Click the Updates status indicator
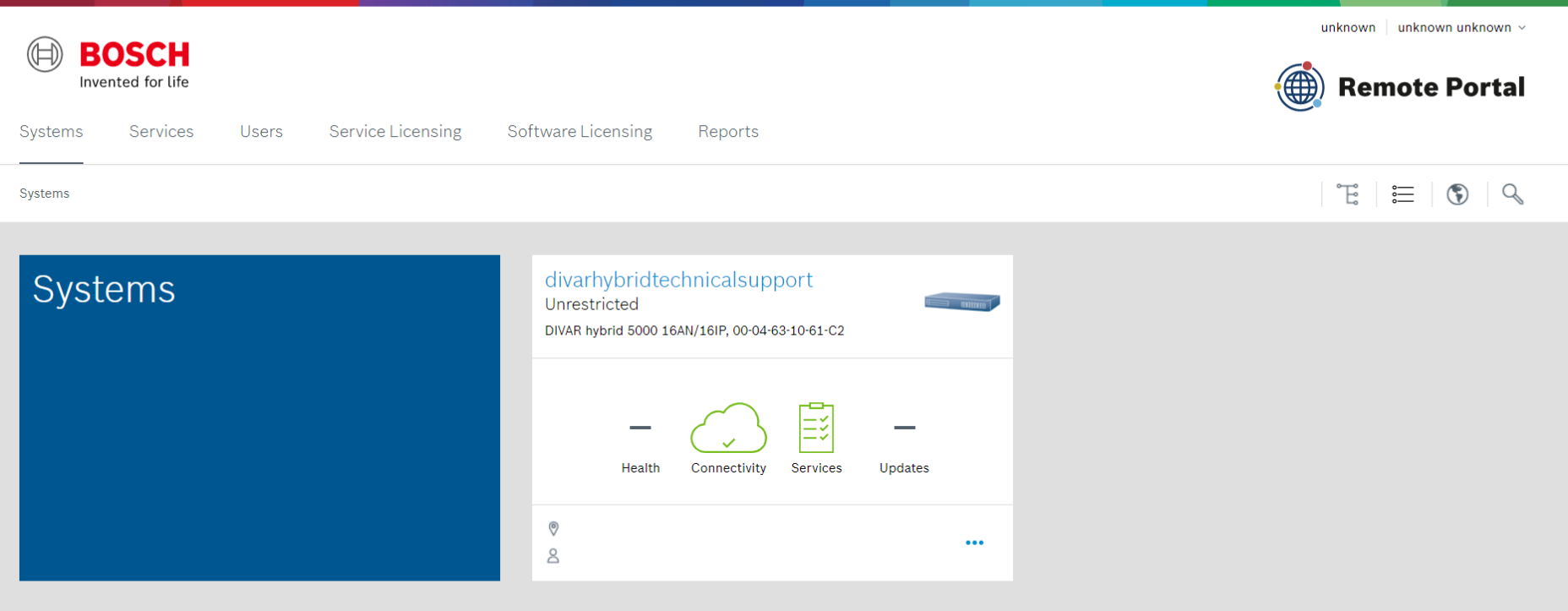 [904, 428]
